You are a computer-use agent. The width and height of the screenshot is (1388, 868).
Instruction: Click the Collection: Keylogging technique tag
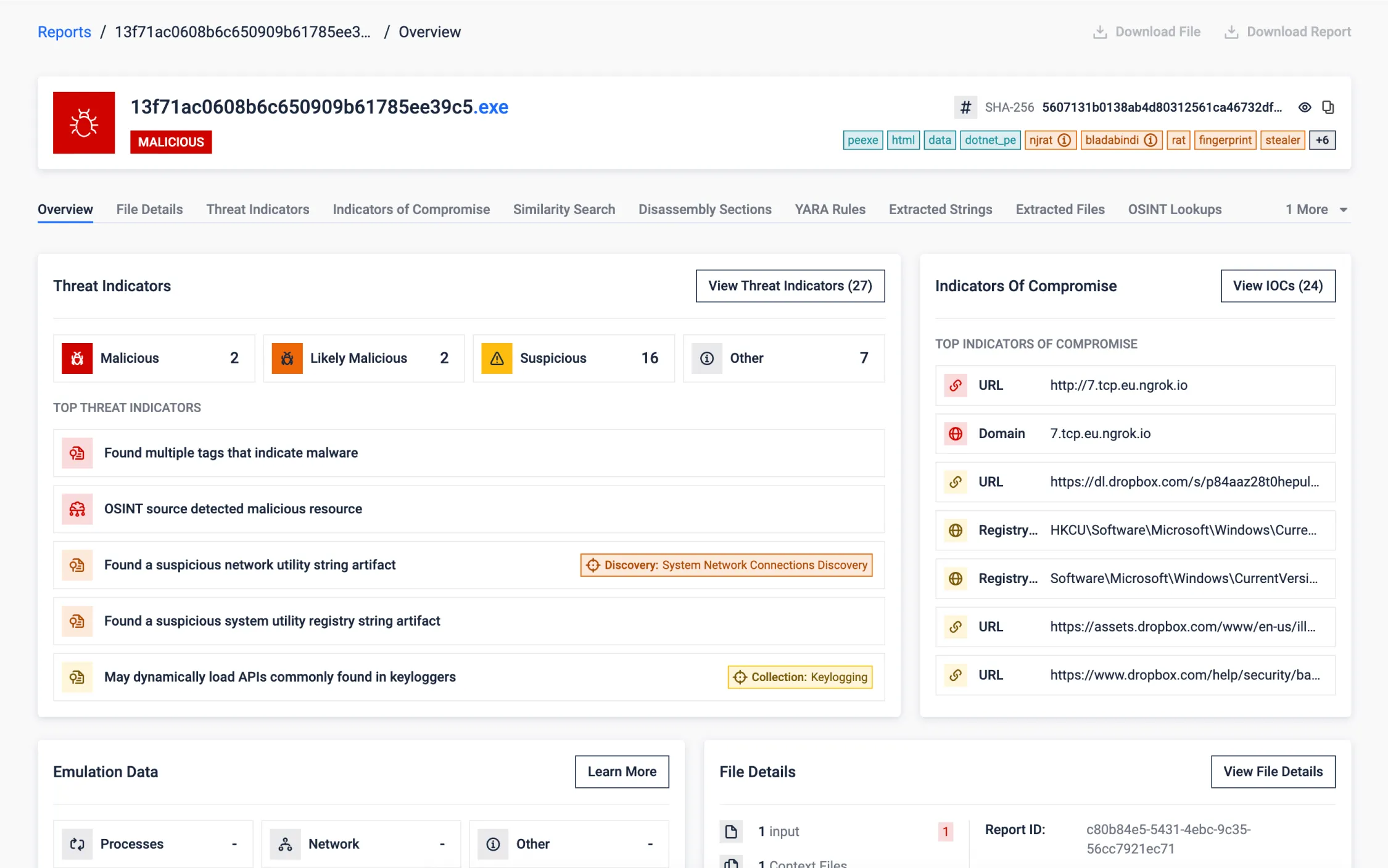(x=799, y=677)
